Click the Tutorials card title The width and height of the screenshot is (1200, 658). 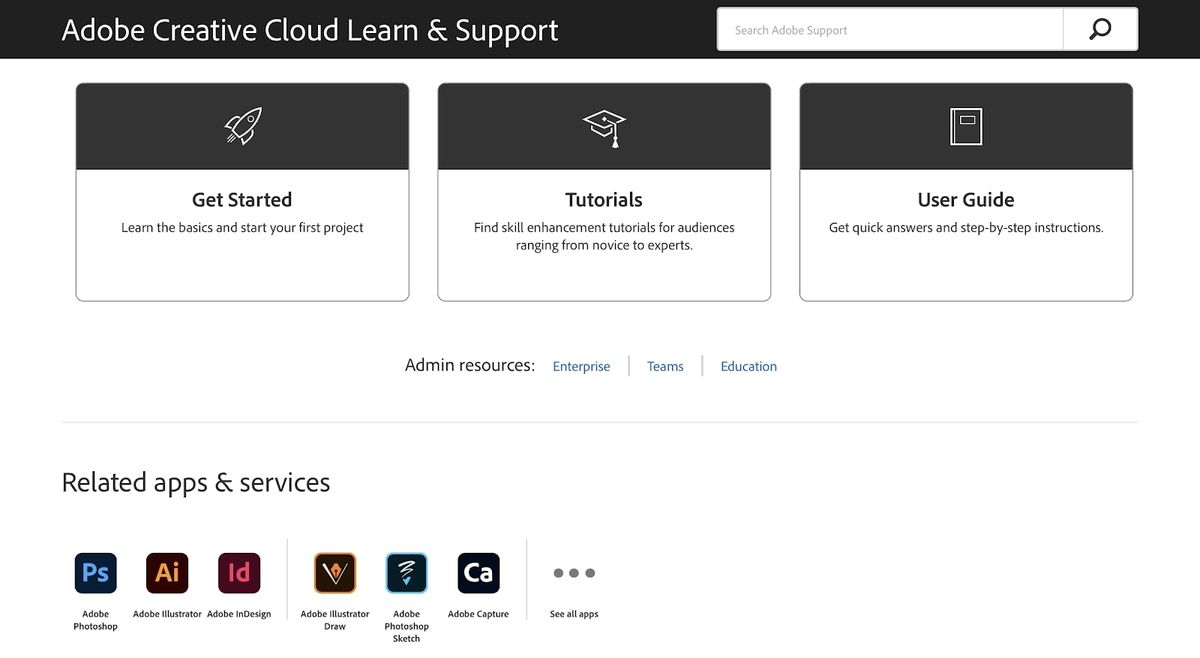click(x=604, y=200)
